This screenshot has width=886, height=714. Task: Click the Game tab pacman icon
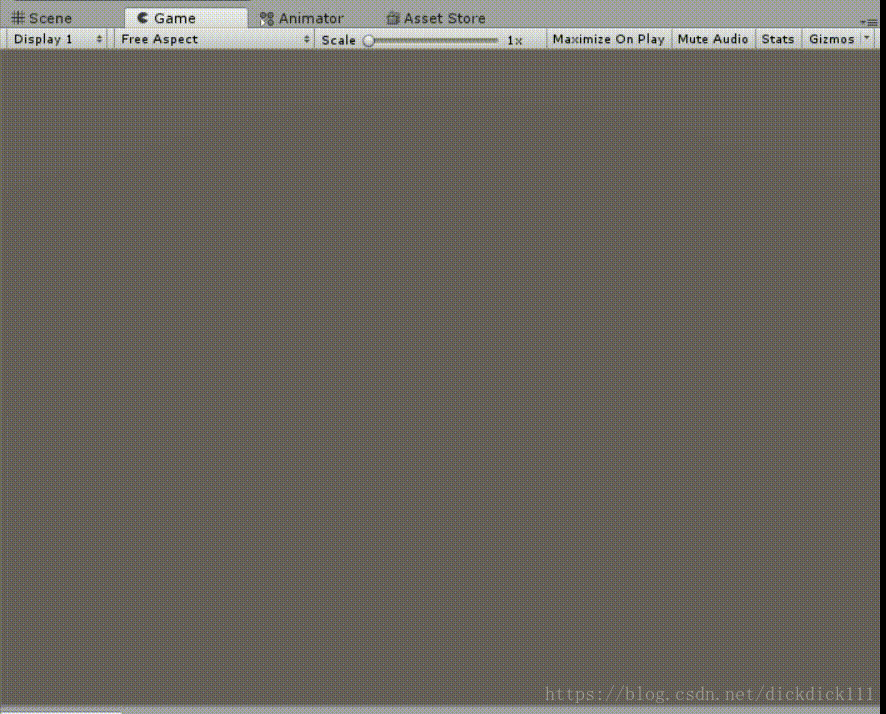click(143, 18)
